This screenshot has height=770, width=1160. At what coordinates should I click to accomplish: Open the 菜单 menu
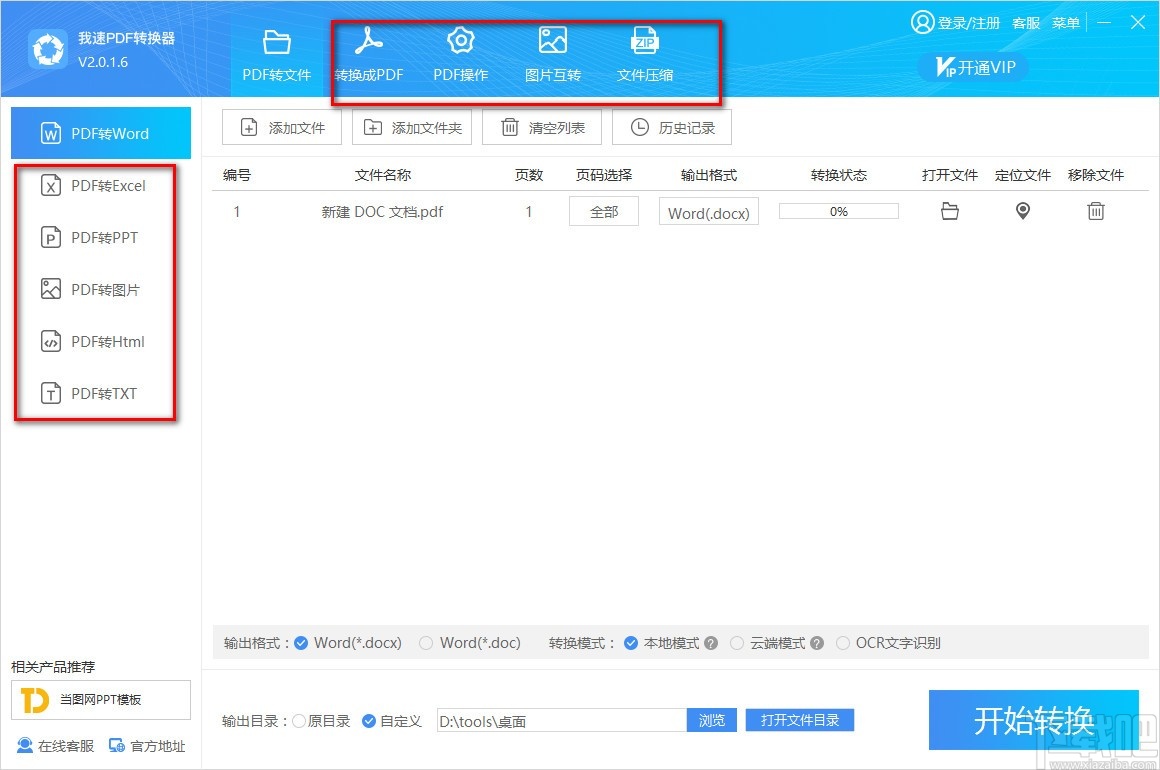click(1066, 22)
